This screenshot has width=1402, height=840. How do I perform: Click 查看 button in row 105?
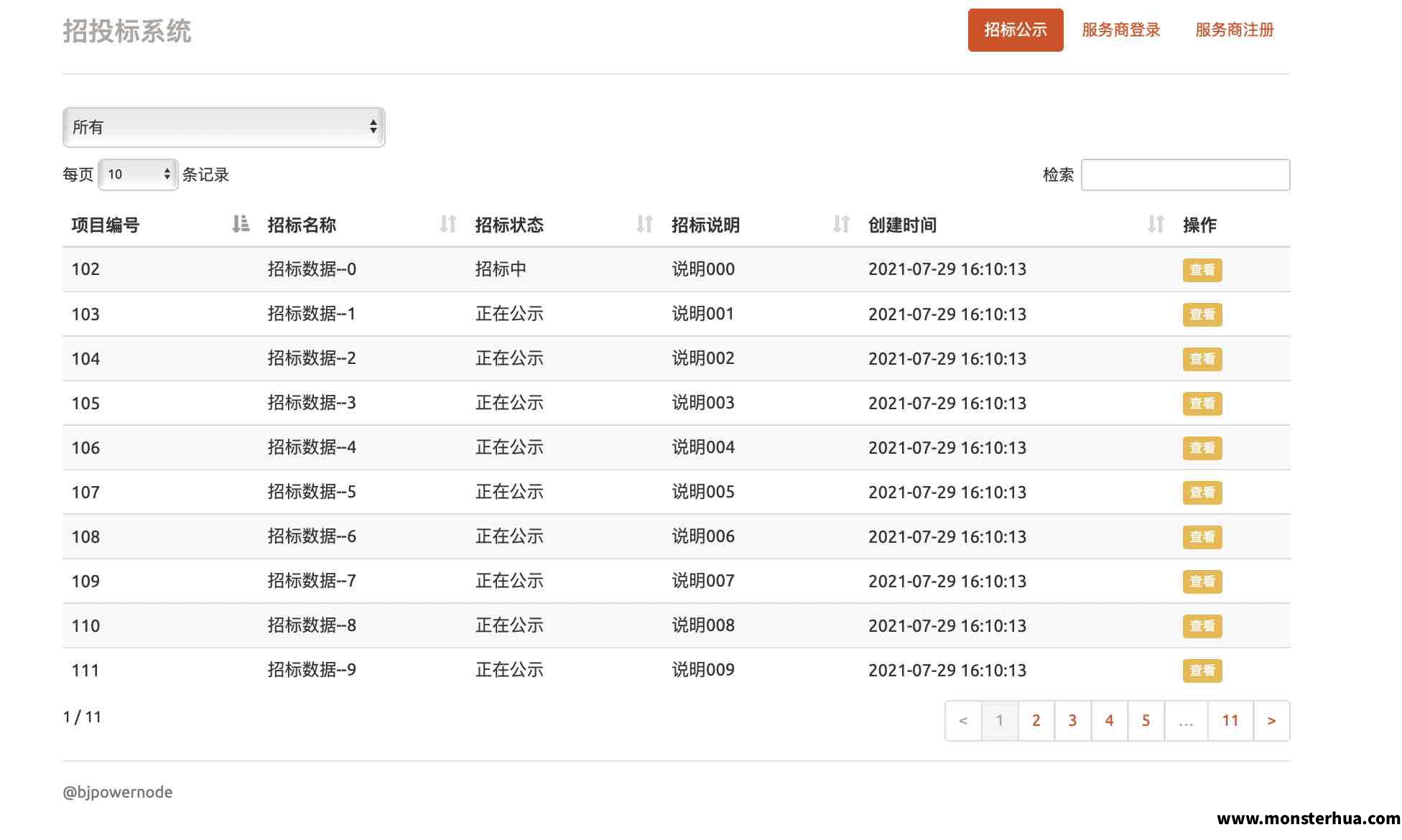(x=1202, y=403)
